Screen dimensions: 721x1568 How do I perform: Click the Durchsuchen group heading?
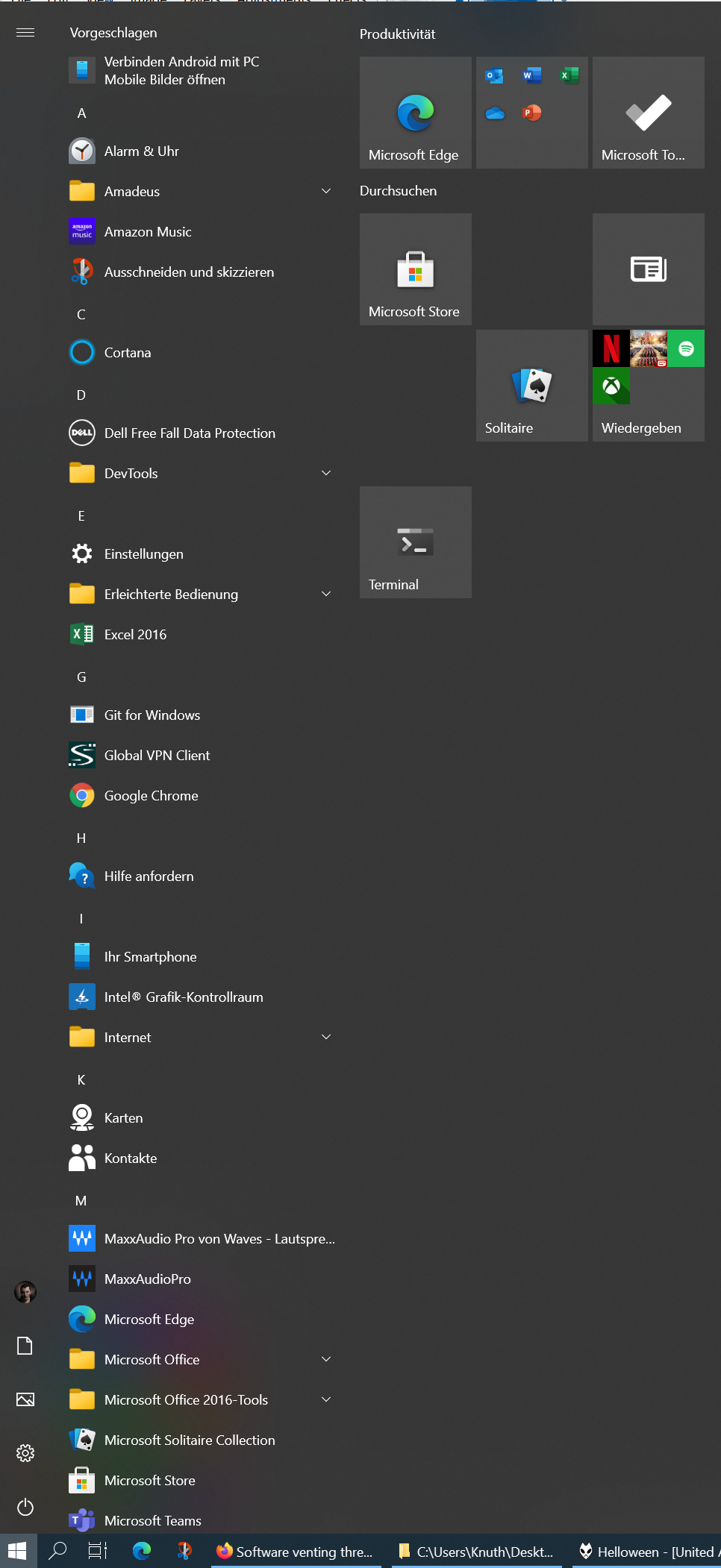coord(399,191)
